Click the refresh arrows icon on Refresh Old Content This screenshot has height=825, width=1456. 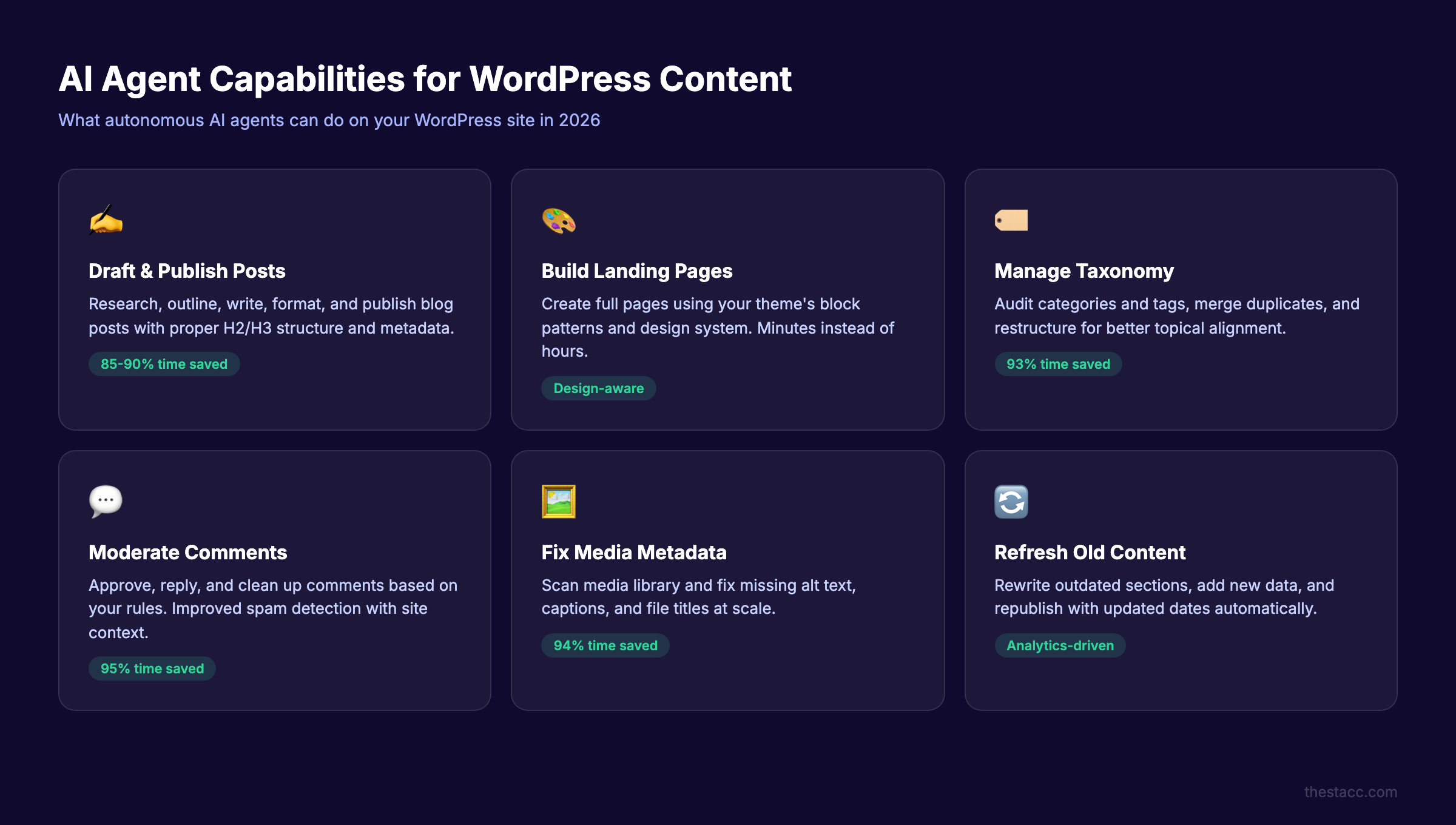coord(1011,501)
